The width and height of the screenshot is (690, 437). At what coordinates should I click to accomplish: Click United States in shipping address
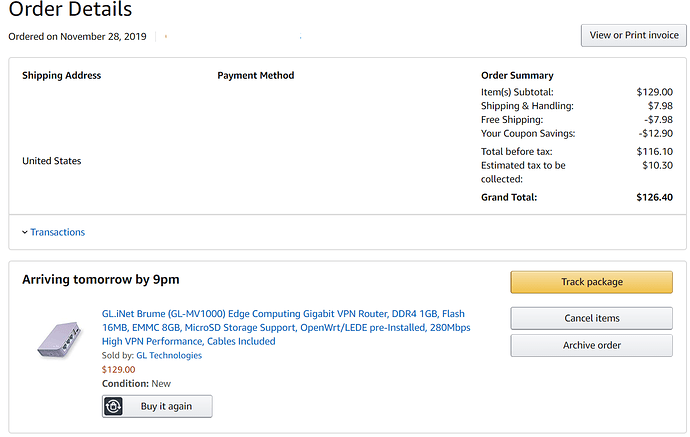52,161
